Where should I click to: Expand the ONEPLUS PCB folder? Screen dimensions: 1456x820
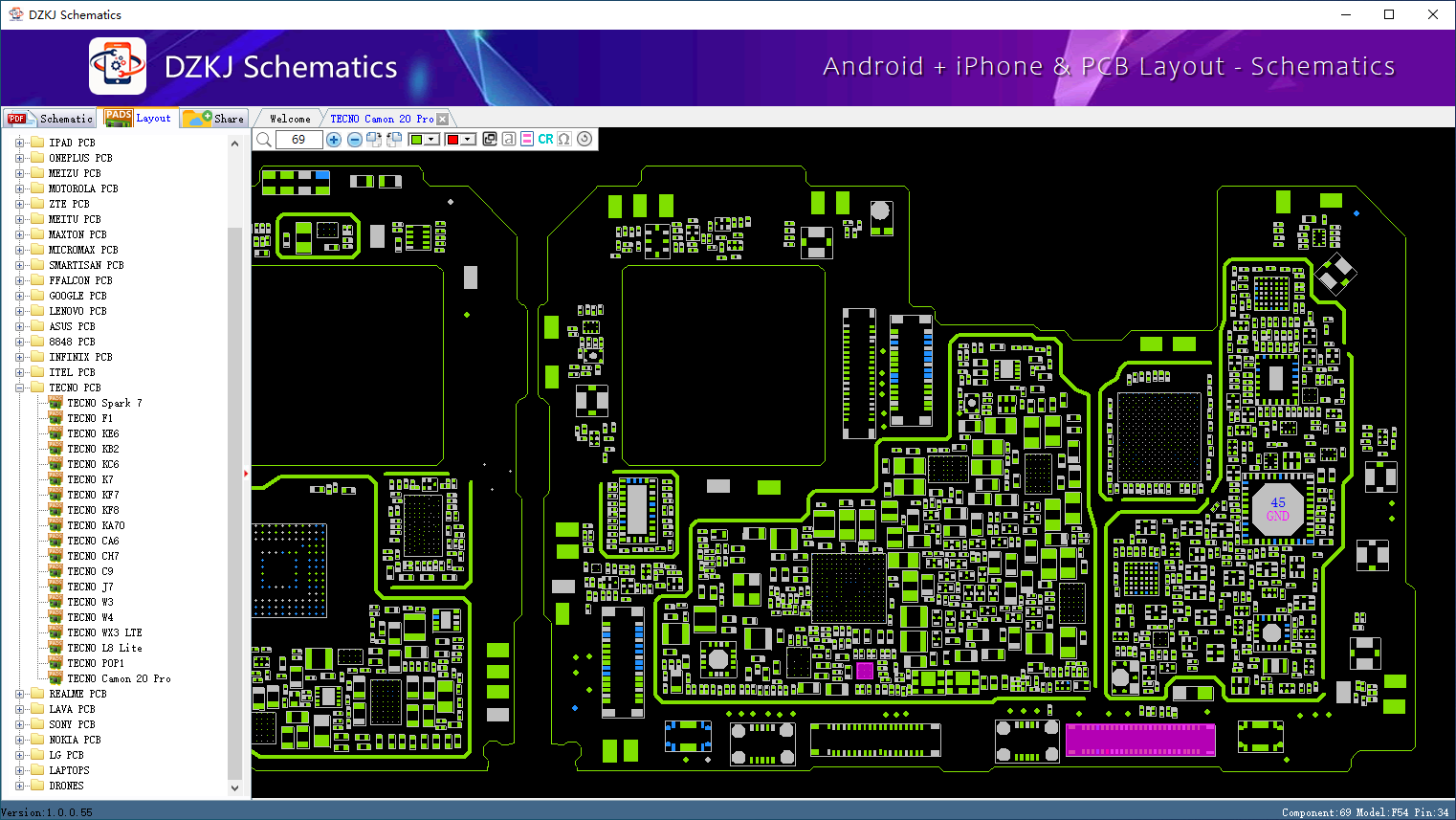pyautogui.click(x=19, y=158)
